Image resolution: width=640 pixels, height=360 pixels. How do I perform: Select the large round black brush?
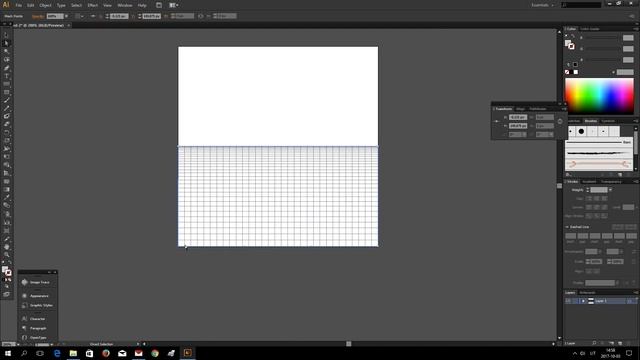point(581,131)
